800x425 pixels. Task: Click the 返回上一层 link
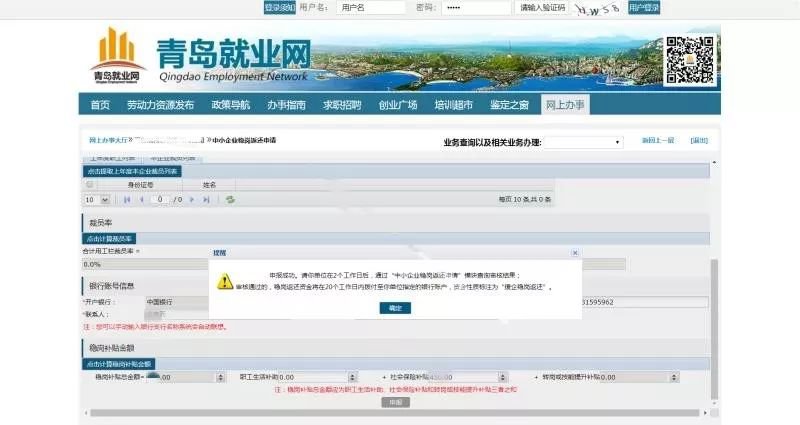[x=657, y=140]
